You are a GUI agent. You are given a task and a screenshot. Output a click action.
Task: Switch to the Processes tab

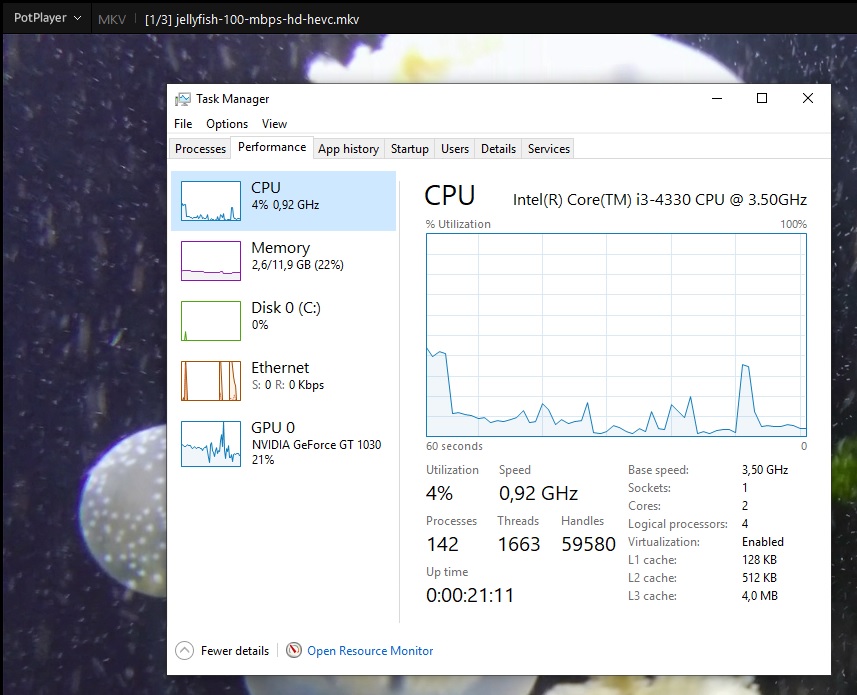[x=200, y=149]
